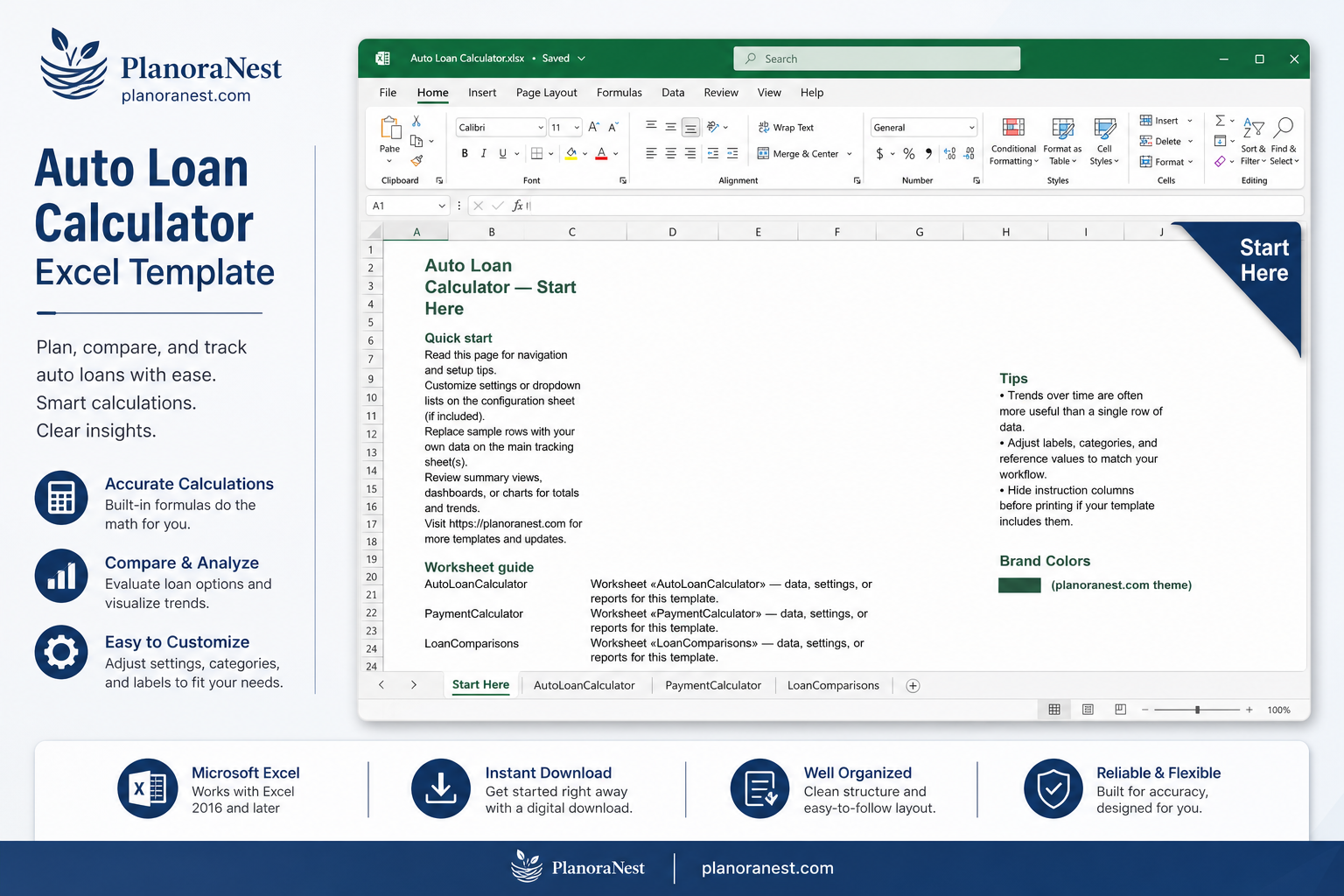Click the Copy icon in Clipboard
This screenshot has height=896, width=1344.
pyautogui.click(x=416, y=141)
